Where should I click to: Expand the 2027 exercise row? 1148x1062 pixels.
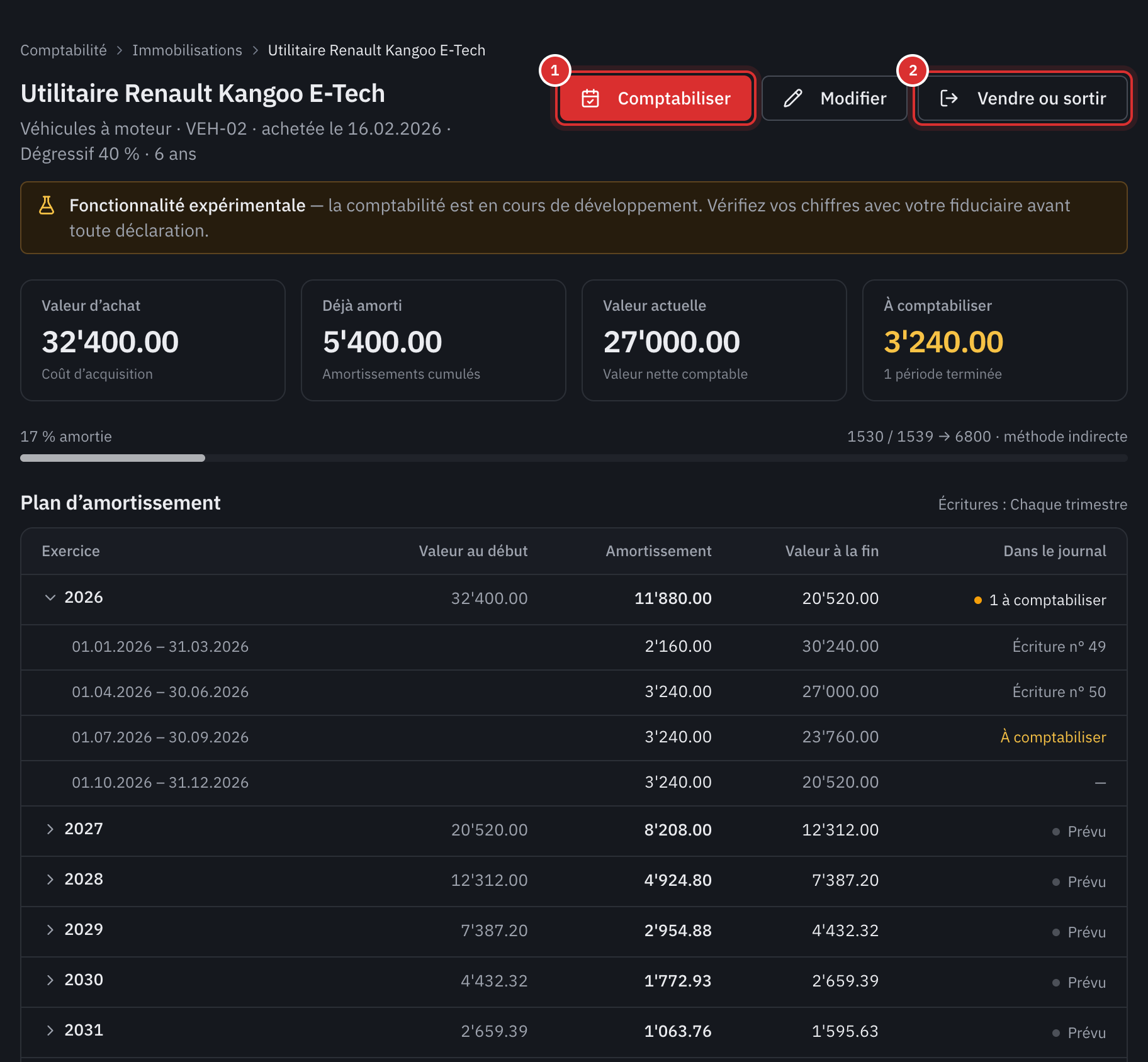point(50,829)
